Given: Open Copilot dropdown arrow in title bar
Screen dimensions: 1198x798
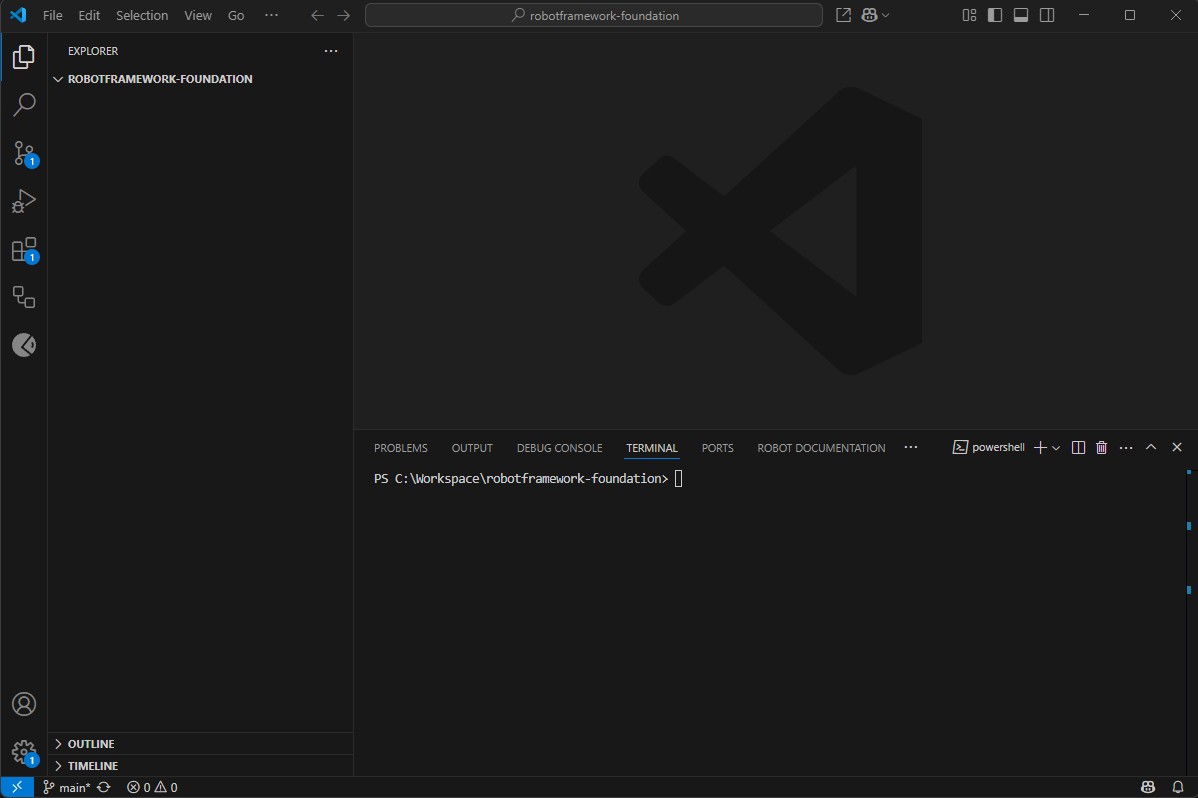Looking at the screenshot, I should click(x=886, y=15).
